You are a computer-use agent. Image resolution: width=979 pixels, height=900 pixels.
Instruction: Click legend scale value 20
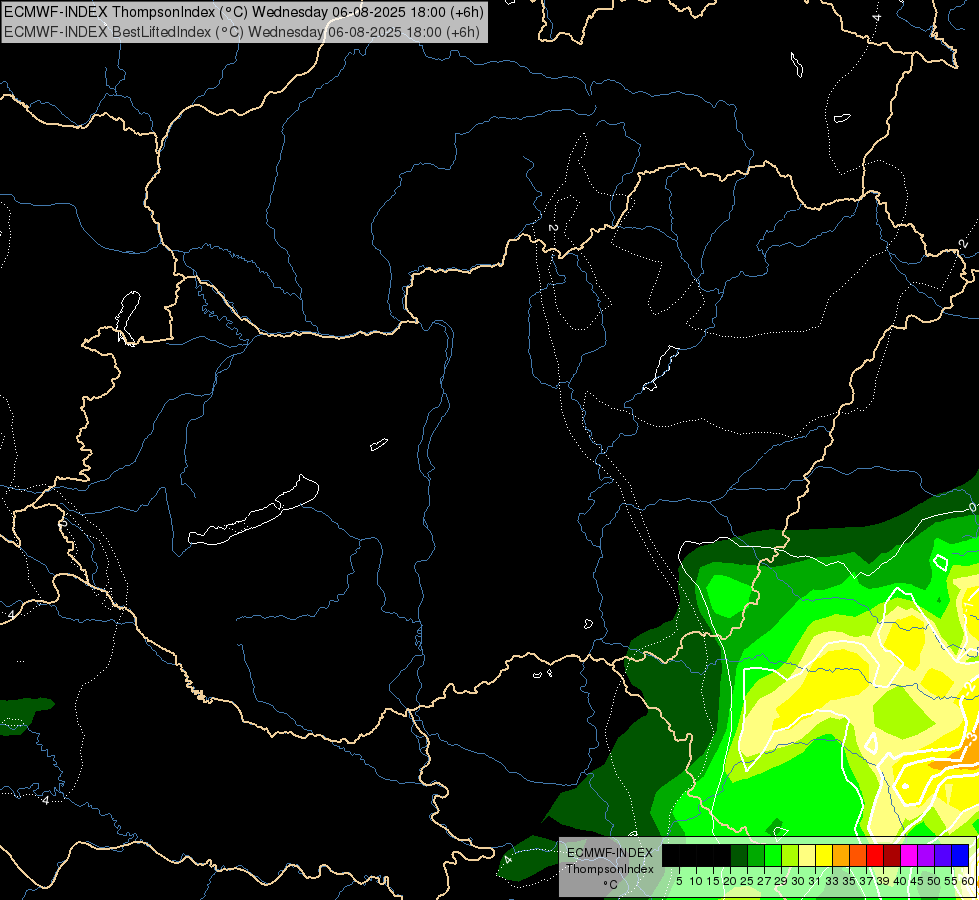731,881
